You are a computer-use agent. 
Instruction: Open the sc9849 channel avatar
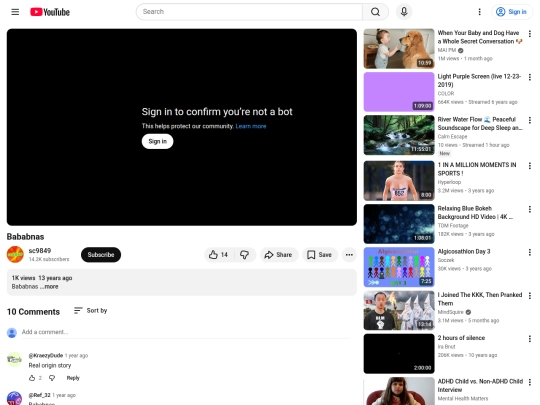tap(15, 255)
